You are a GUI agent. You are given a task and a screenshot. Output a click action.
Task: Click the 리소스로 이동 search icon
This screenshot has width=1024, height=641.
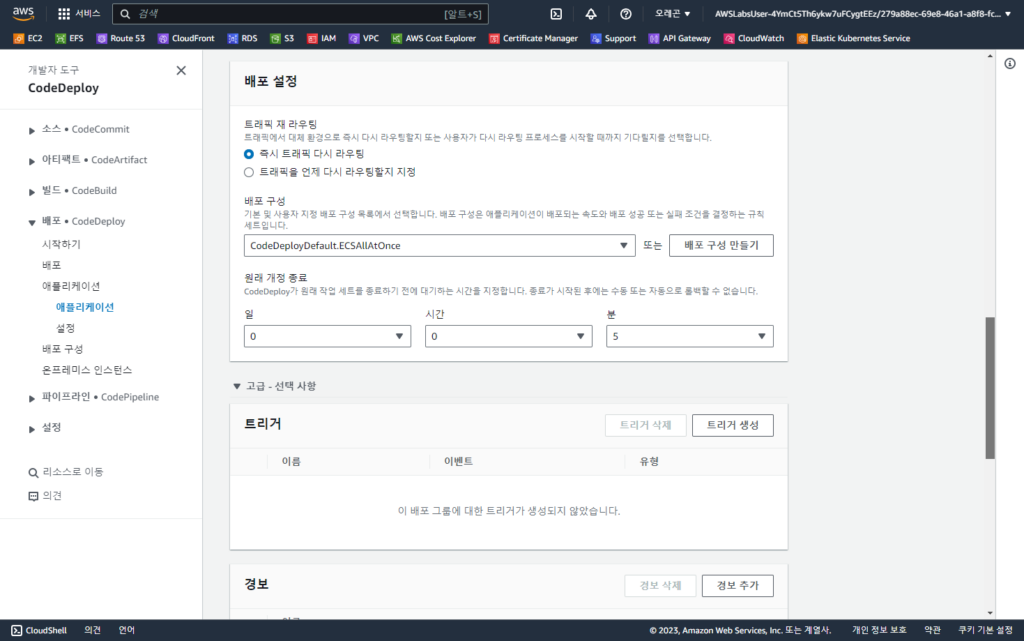click(x=33, y=473)
